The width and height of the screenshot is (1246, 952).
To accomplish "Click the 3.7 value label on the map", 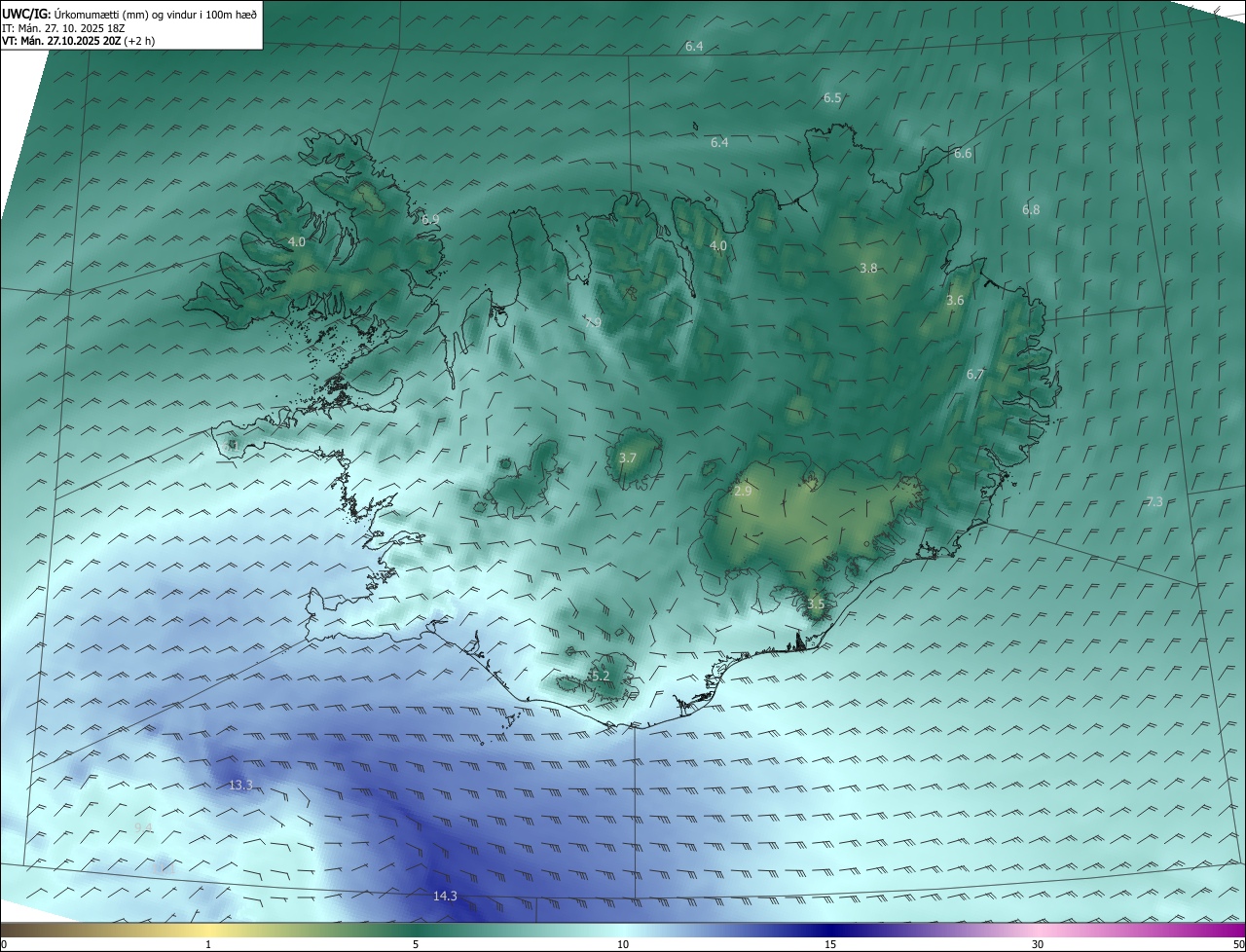I will click(628, 458).
